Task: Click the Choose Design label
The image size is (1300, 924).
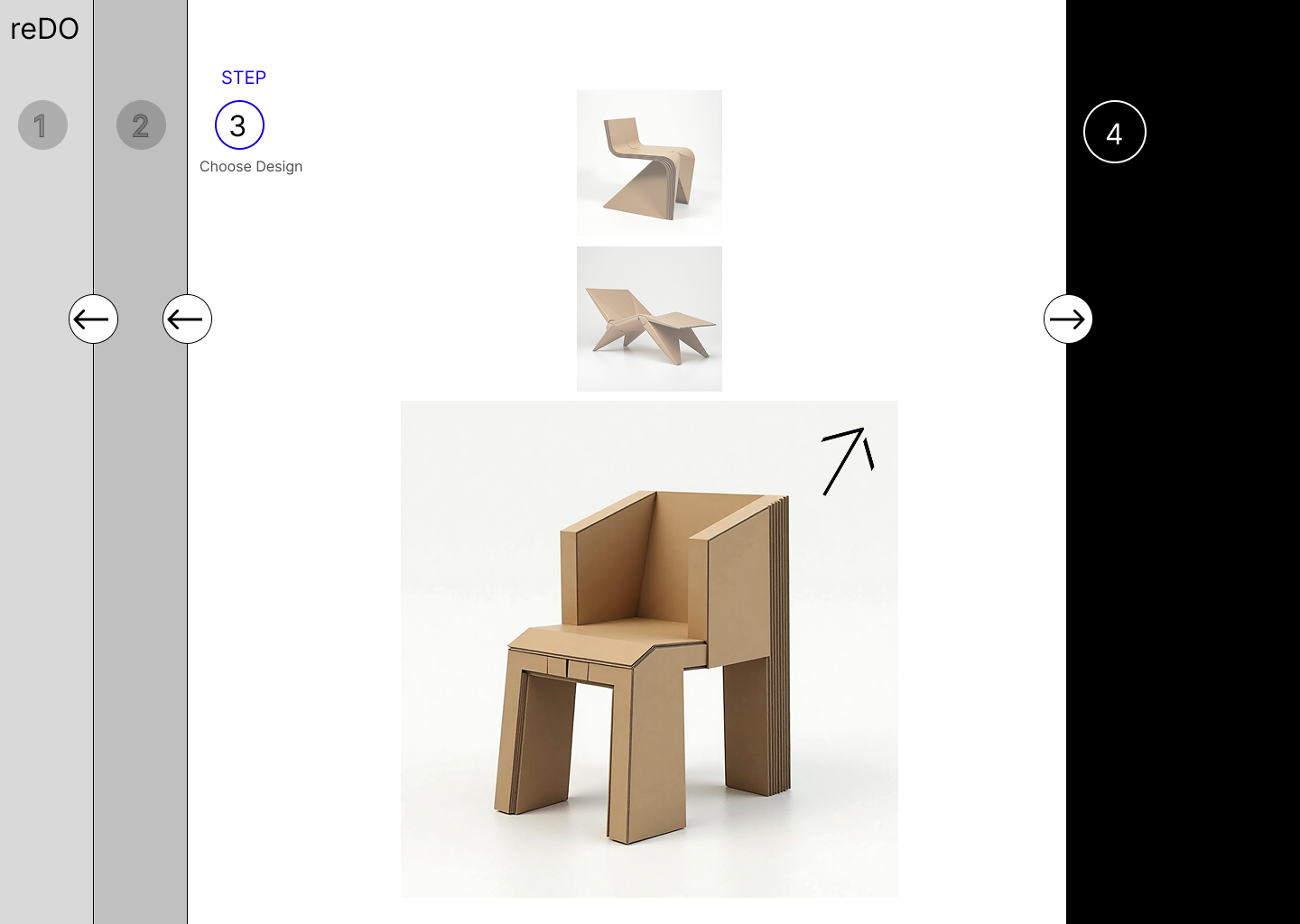Action: 251,166
